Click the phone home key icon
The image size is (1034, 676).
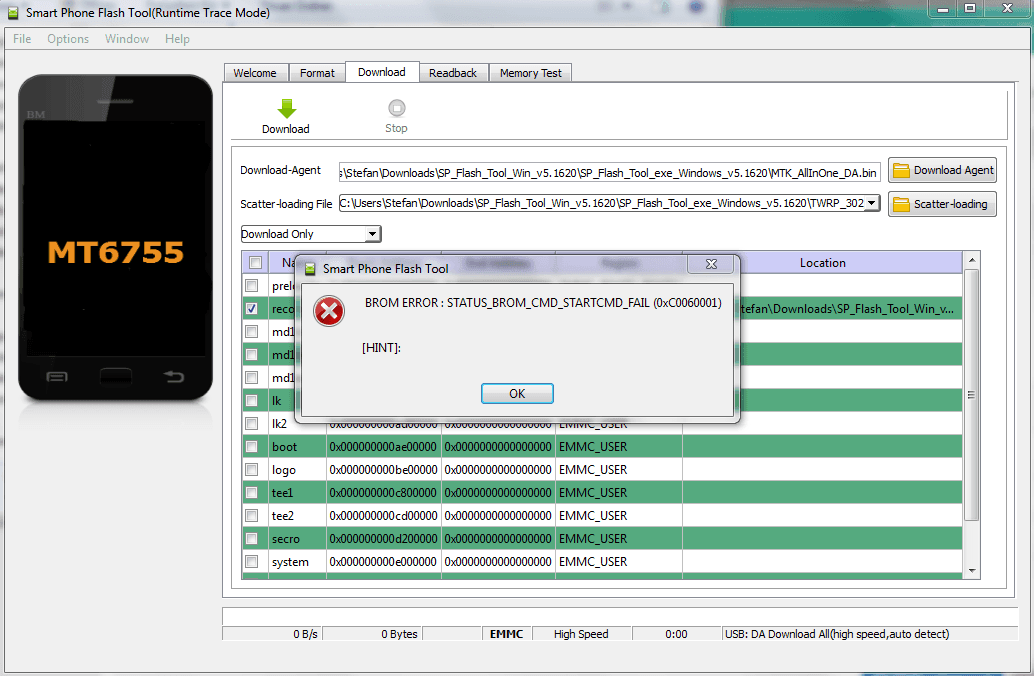(x=115, y=377)
